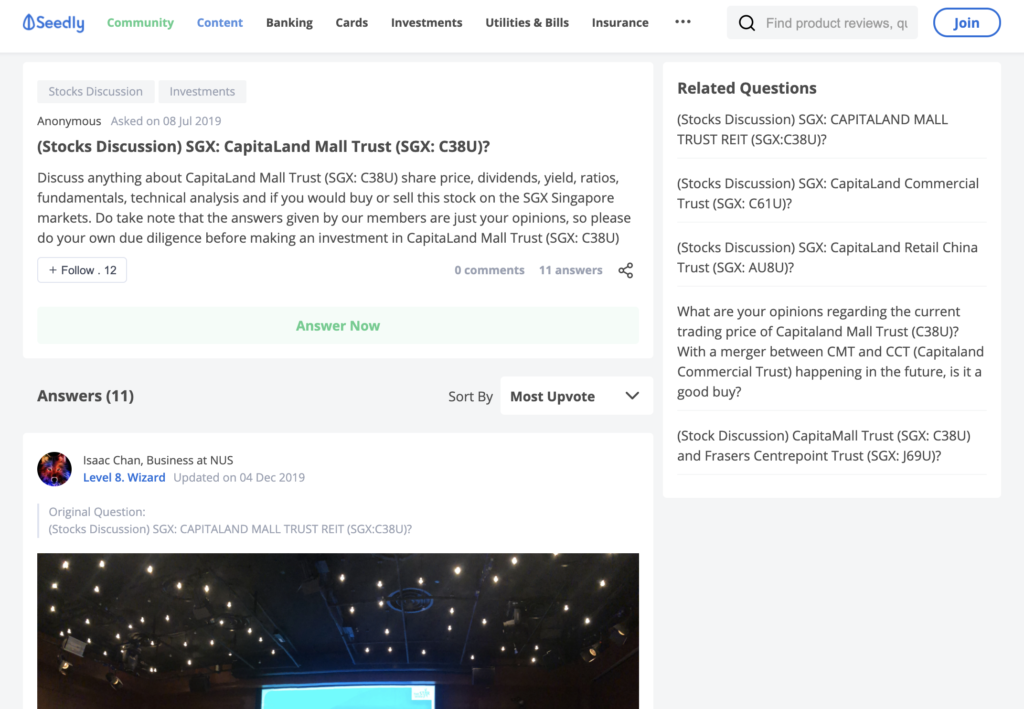Open related question CapitaLand Commercial Trust C61U
Viewport: 1024px width, 709px height.
pos(828,193)
